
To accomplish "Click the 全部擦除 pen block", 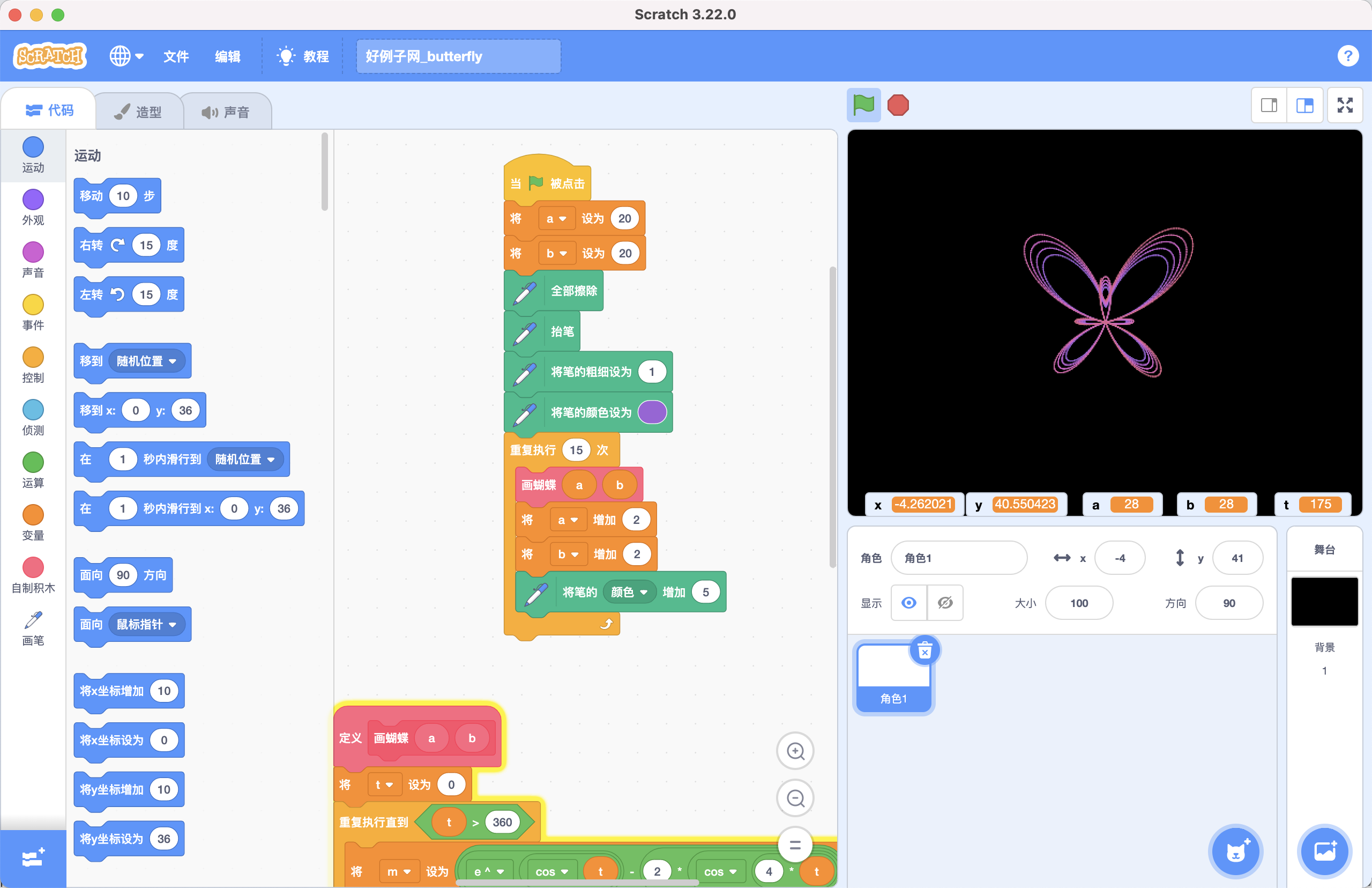I will (554, 291).
